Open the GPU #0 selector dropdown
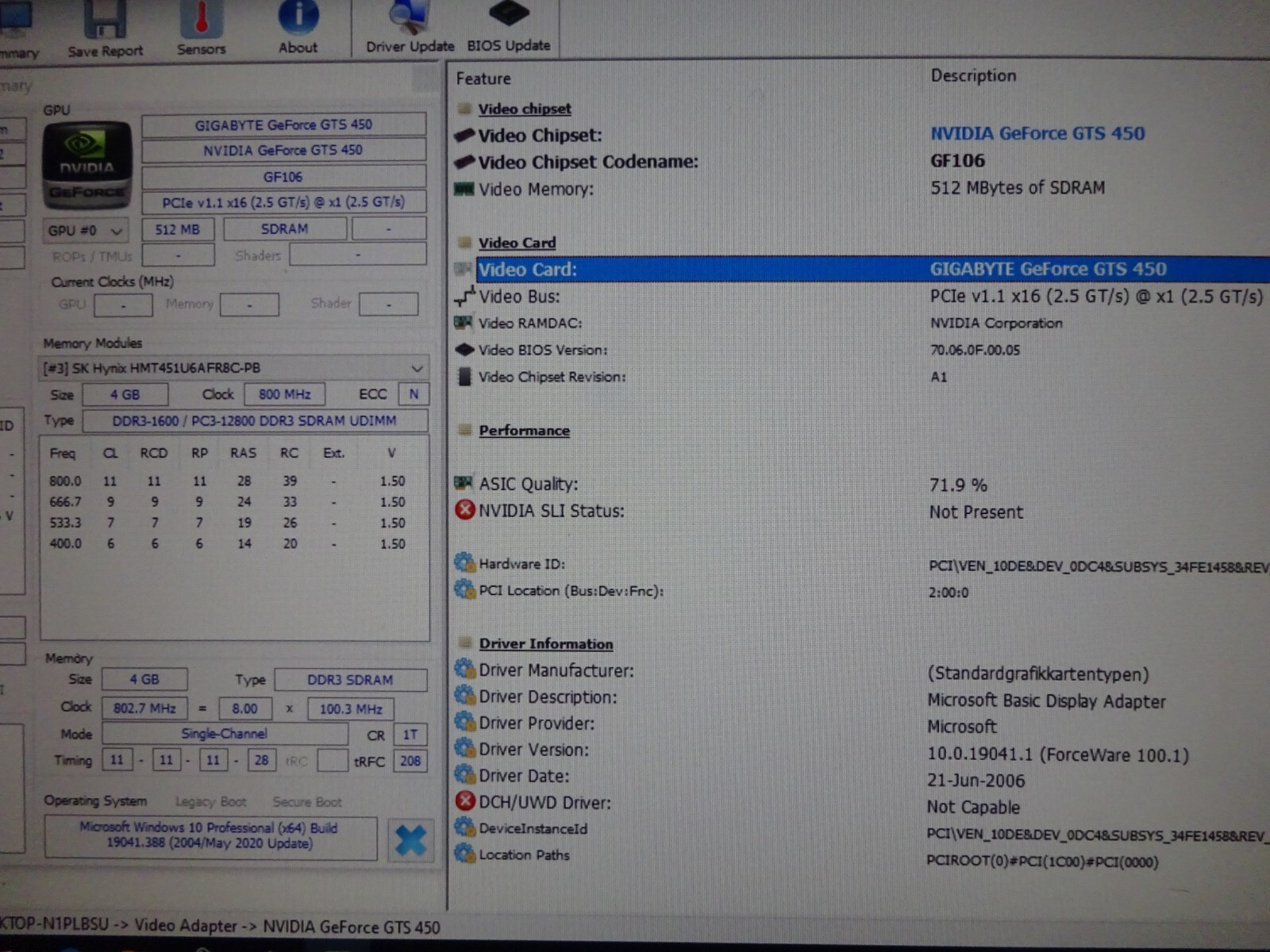Screen dimensions: 1270x952 [85, 230]
